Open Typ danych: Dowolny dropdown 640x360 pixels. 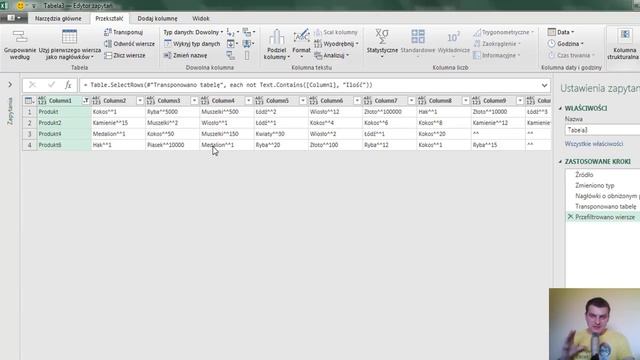(x=193, y=32)
